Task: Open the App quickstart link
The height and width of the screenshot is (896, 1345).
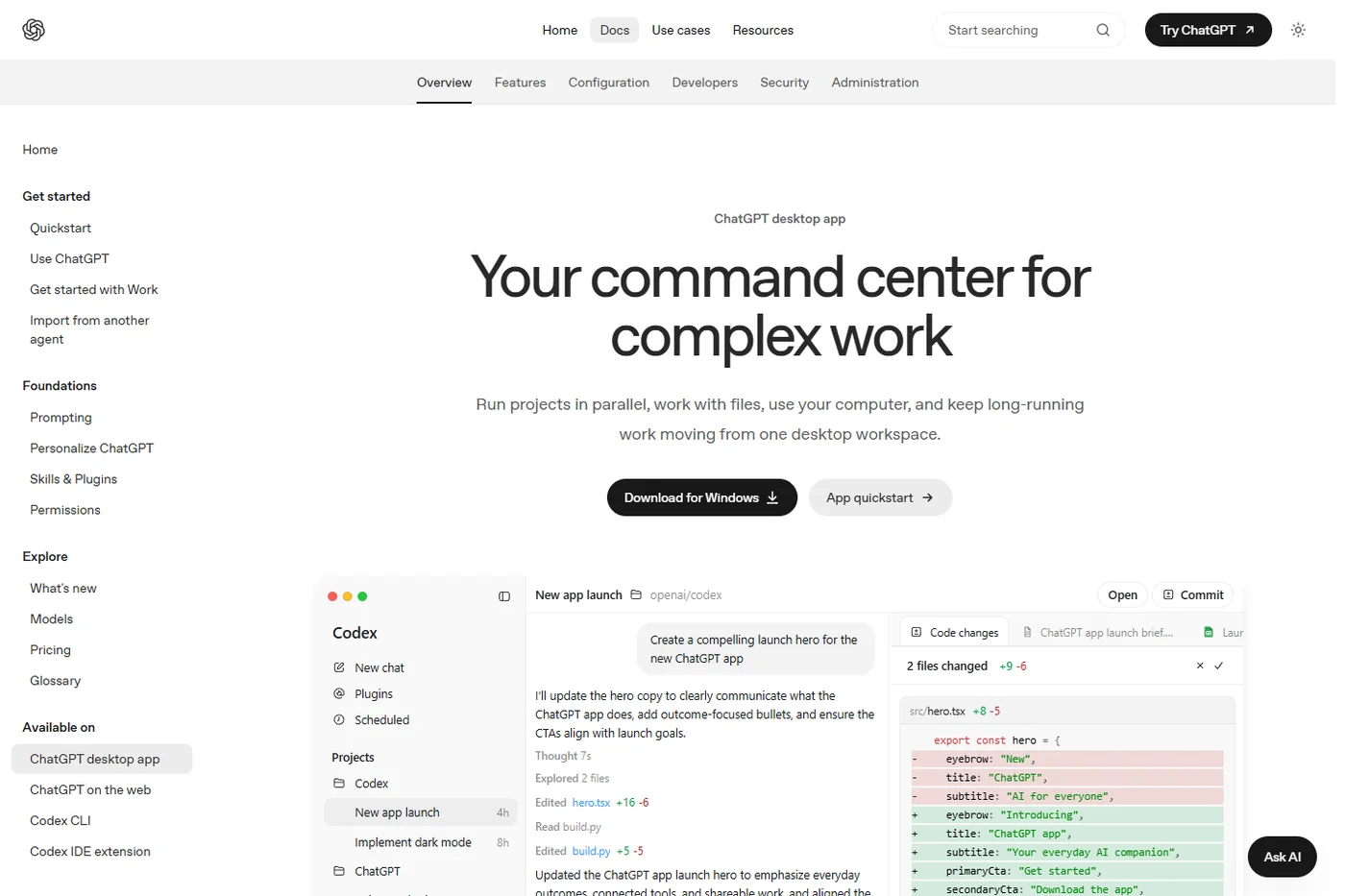Action: pos(880,497)
